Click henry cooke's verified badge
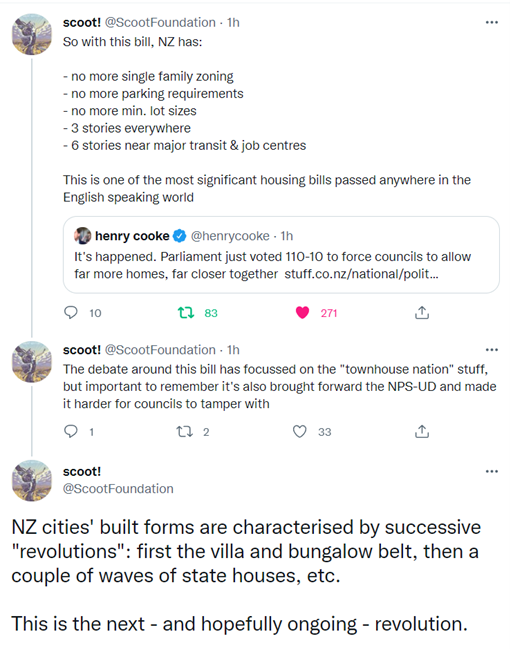Viewport: 510px width, 649px height. pyautogui.click(x=179, y=236)
